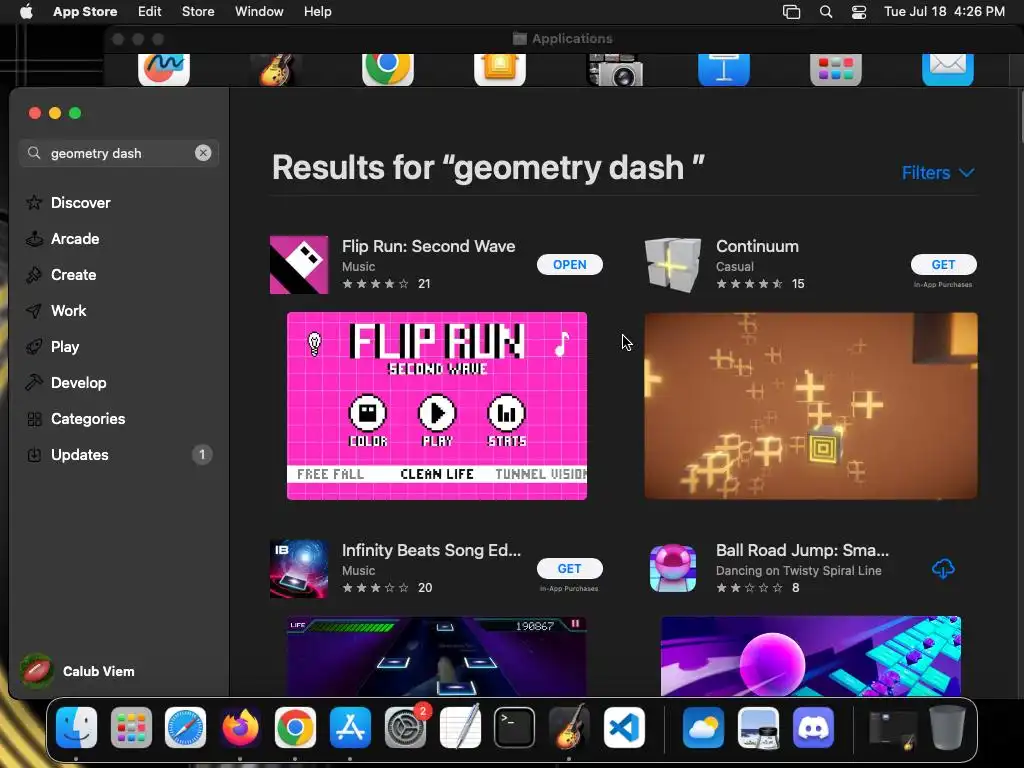Click the Flip Run: Second Wave title
Image resolution: width=1024 pixels, height=768 pixels.
tap(428, 246)
